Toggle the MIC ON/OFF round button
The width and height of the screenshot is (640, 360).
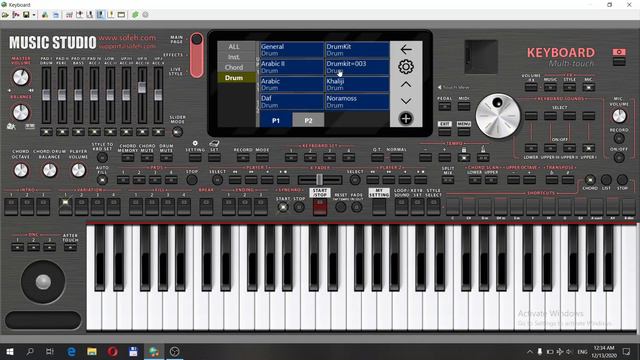[619, 158]
